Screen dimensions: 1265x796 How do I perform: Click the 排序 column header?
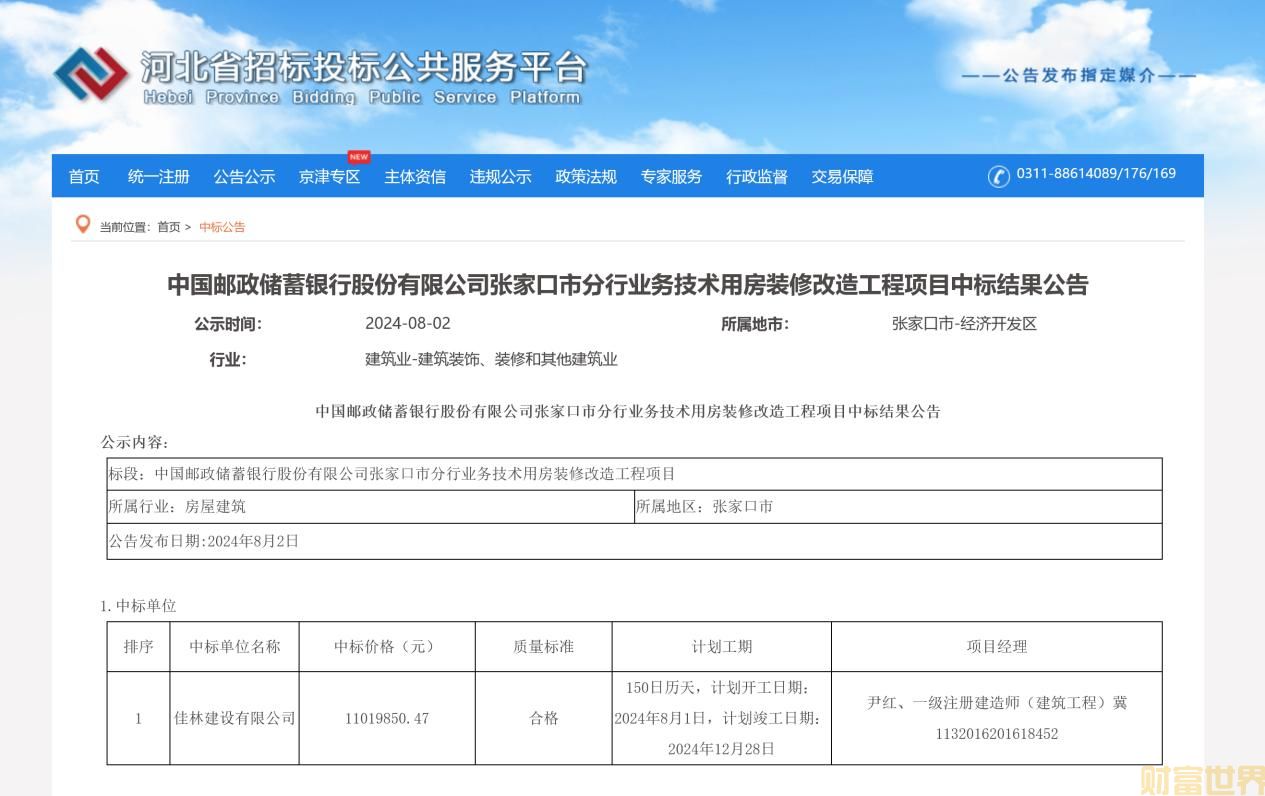tap(139, 647)
